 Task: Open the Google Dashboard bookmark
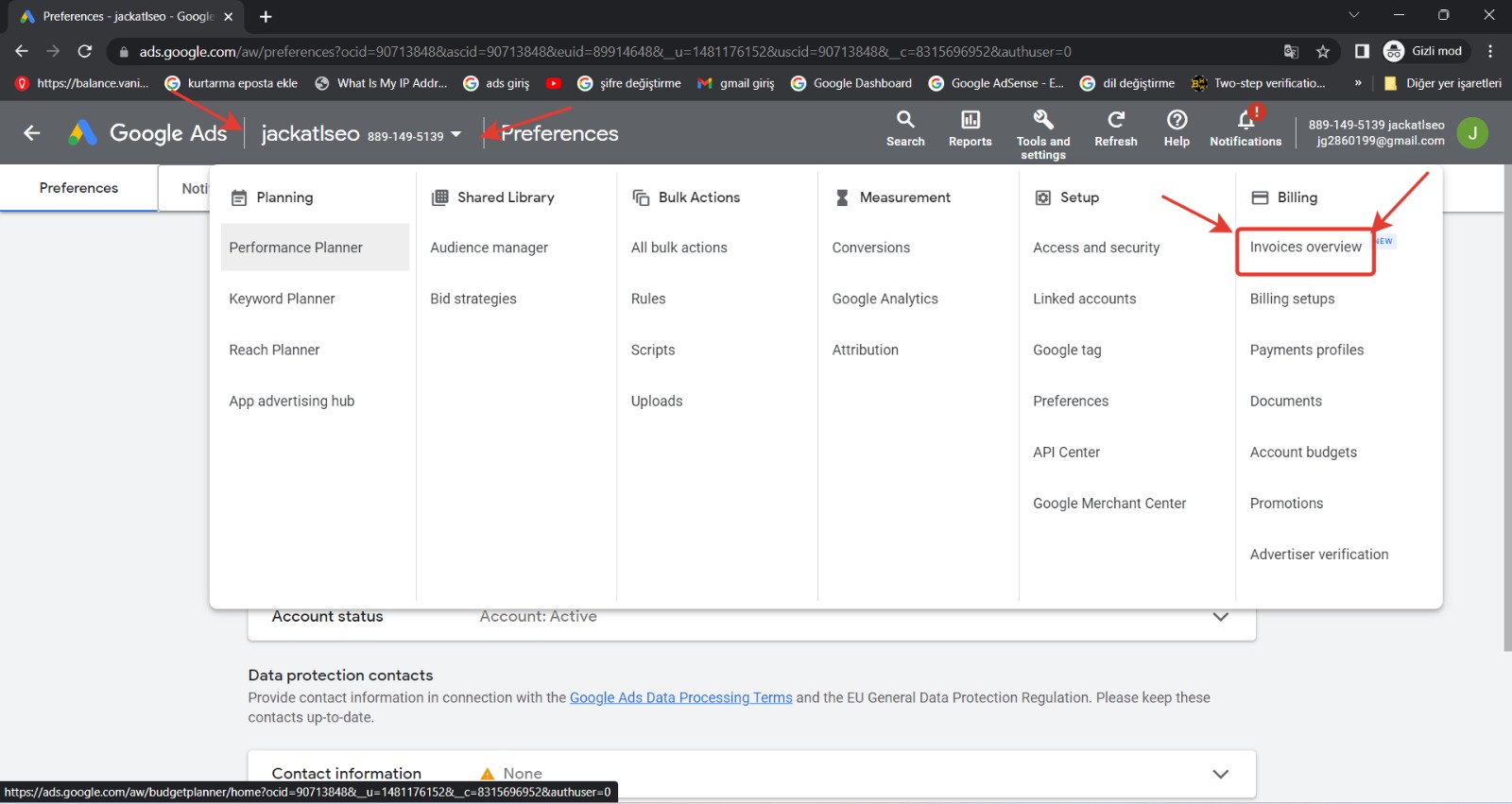point(851,83)
